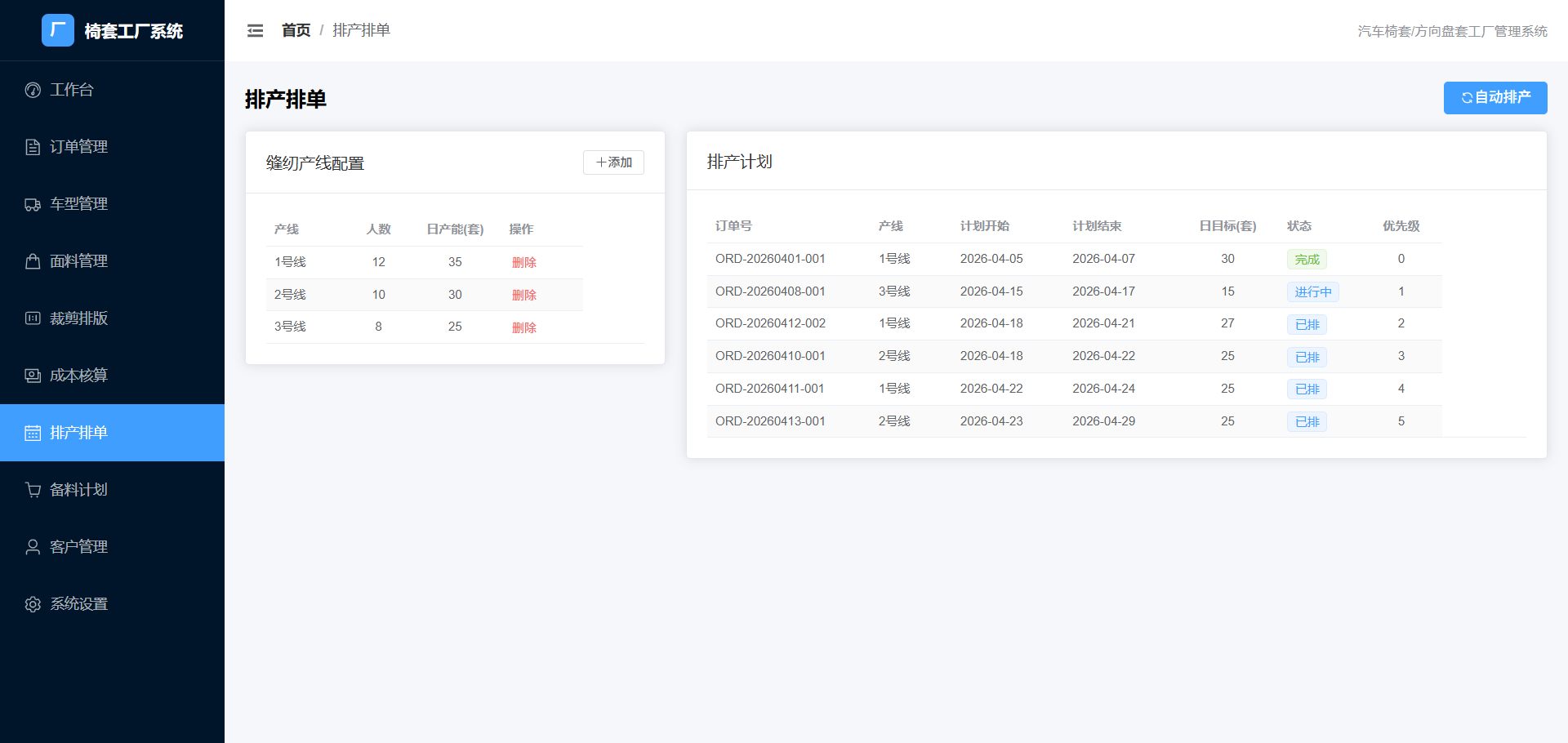Viewport: 1568px width, 743px height.
Task: Click 3号线 cell in schedule table
Action: (x=894, y=291)
